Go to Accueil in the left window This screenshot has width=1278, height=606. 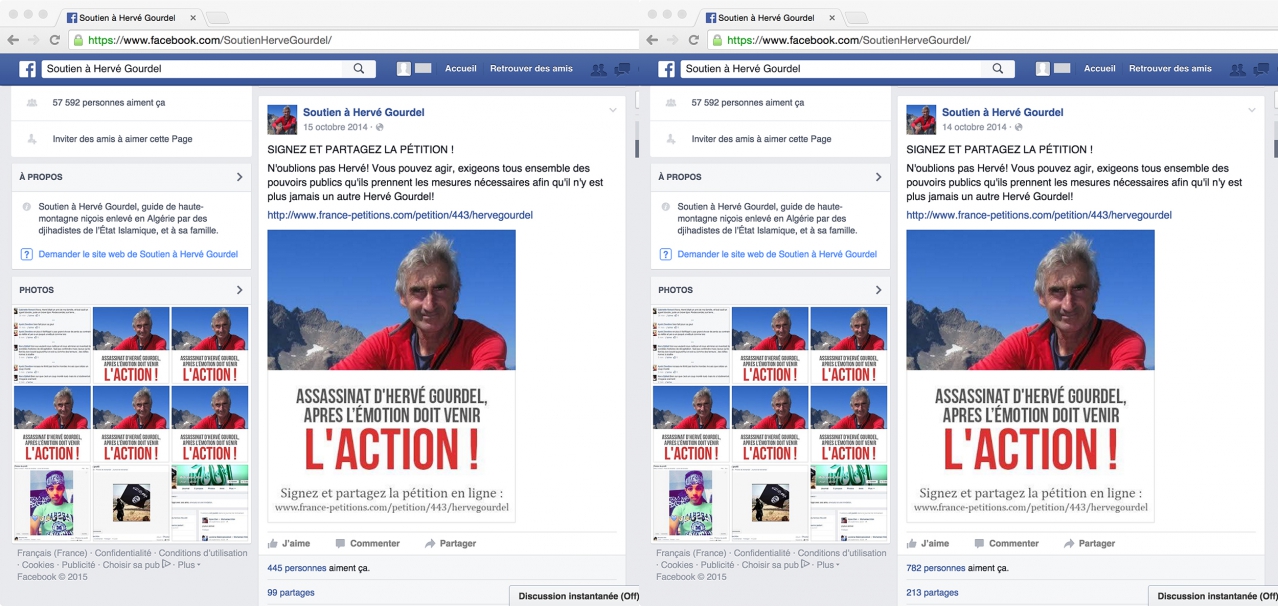461,69
